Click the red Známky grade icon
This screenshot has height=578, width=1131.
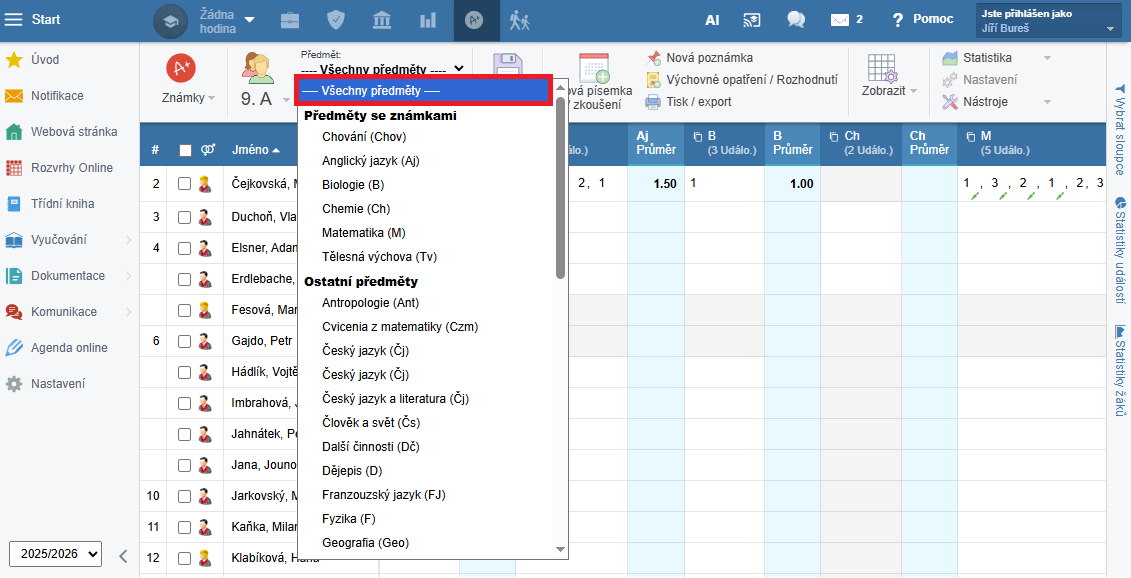point(181,67)
